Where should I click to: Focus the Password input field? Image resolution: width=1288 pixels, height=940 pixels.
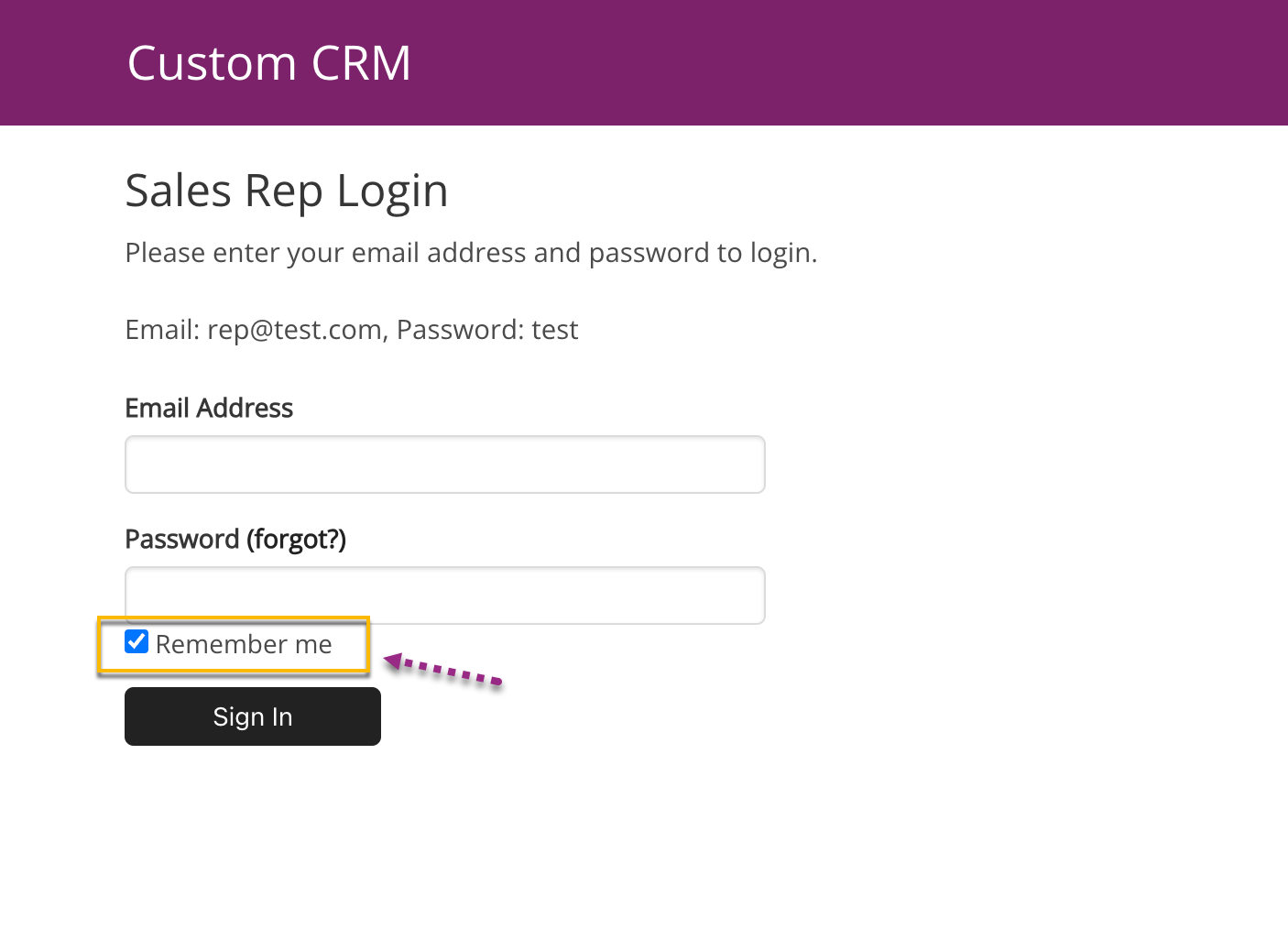click(444, 595)
